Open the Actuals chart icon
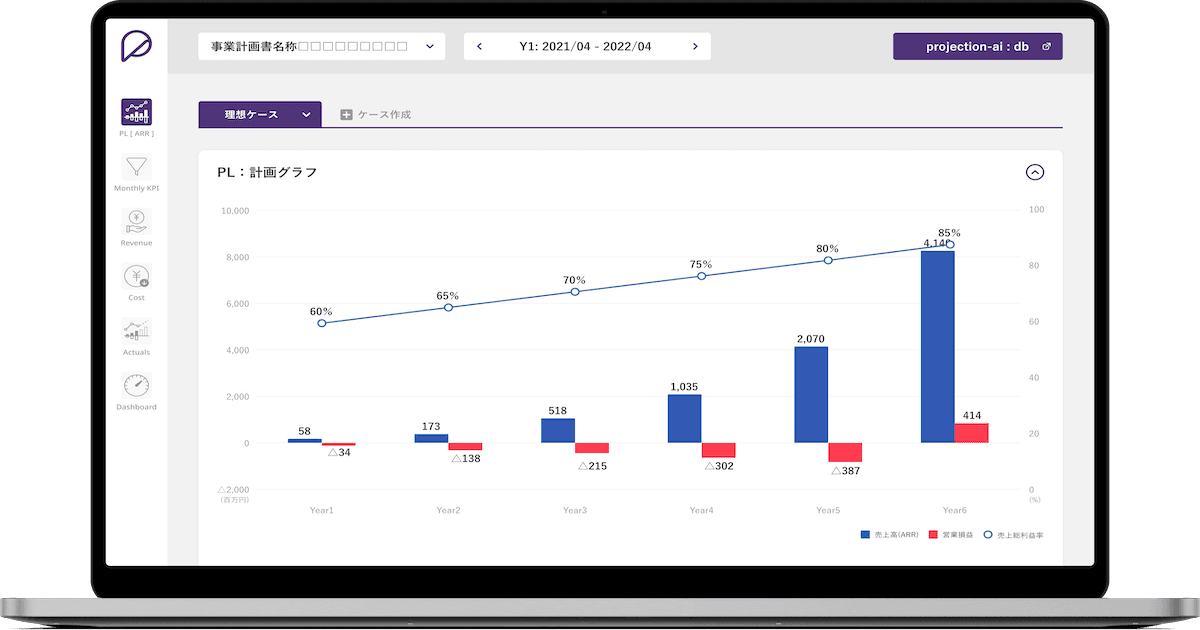 (136, 331)
